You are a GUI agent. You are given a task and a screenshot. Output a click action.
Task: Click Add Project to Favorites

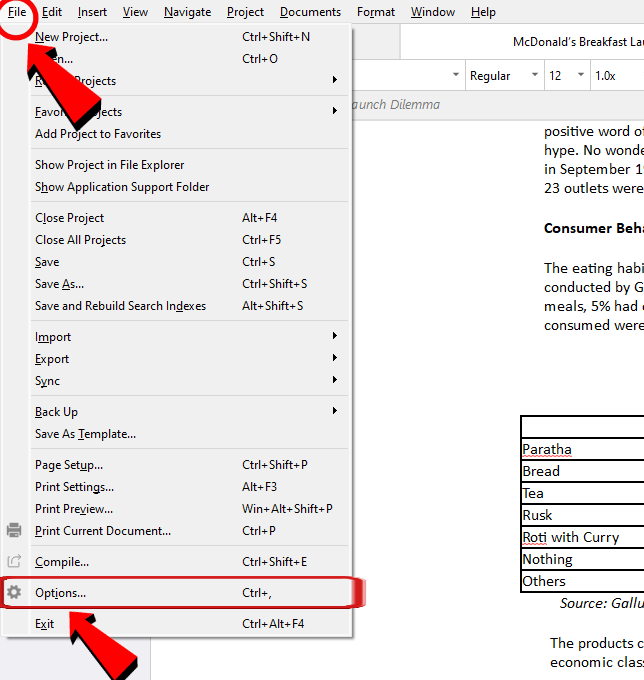click(190, 134)
